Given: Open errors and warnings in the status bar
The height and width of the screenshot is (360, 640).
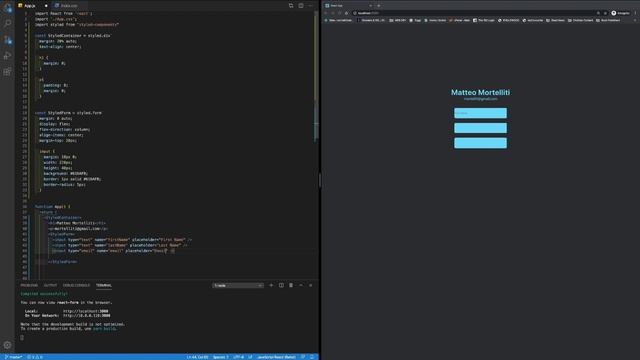Looking at the screenshot, I should [x=35, y=357].
